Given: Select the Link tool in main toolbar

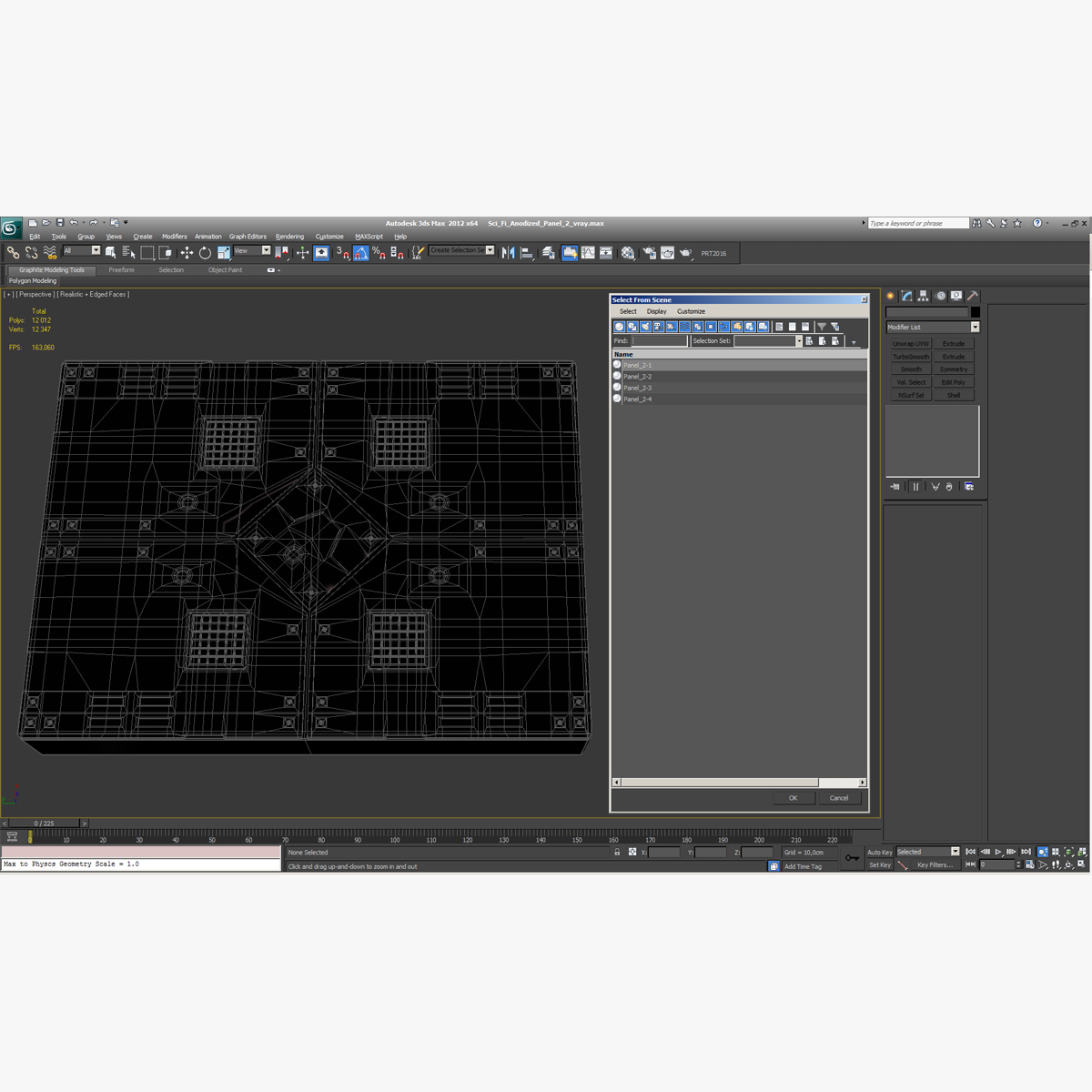Looking at the screenshot, I should click(x=13, y=253).
